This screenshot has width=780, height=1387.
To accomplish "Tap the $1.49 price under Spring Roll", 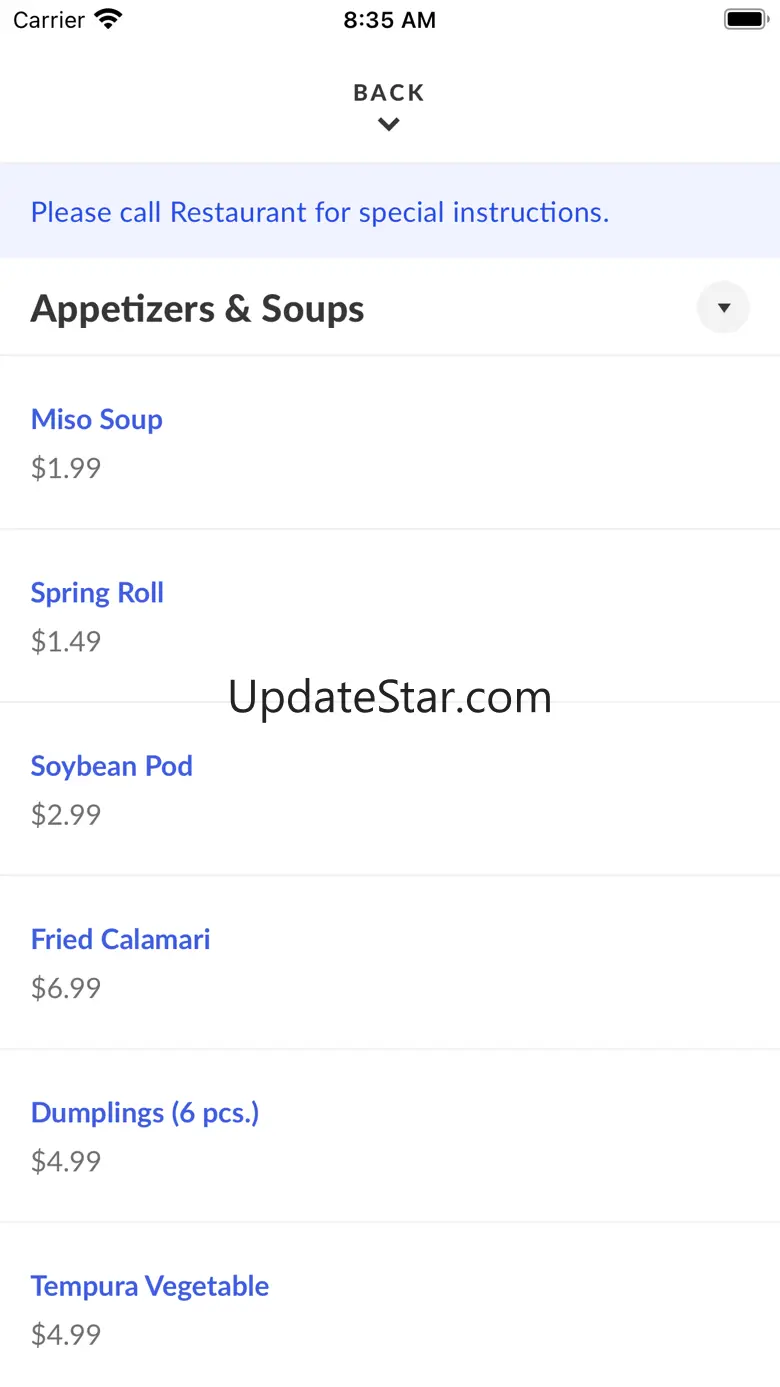I will point(66,641).
